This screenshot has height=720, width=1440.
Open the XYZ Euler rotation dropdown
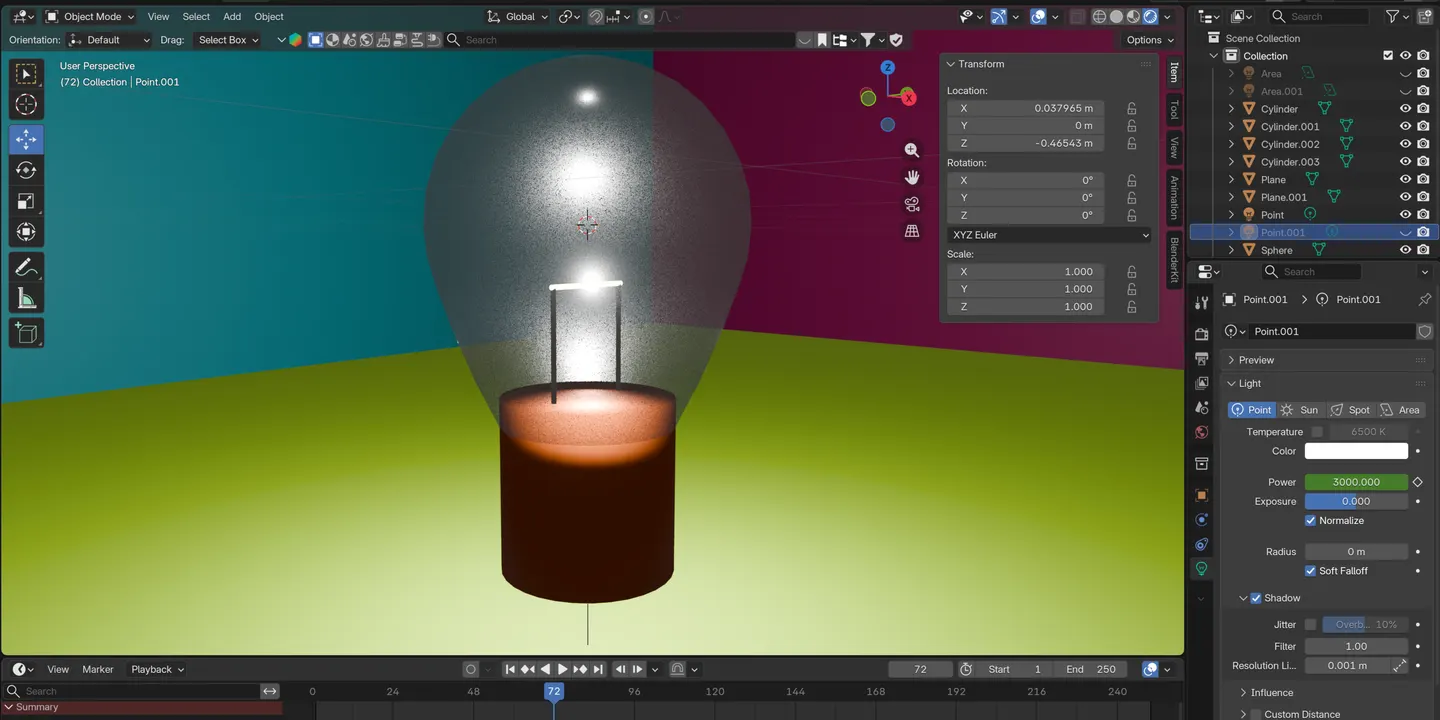tap(1049, 235)
